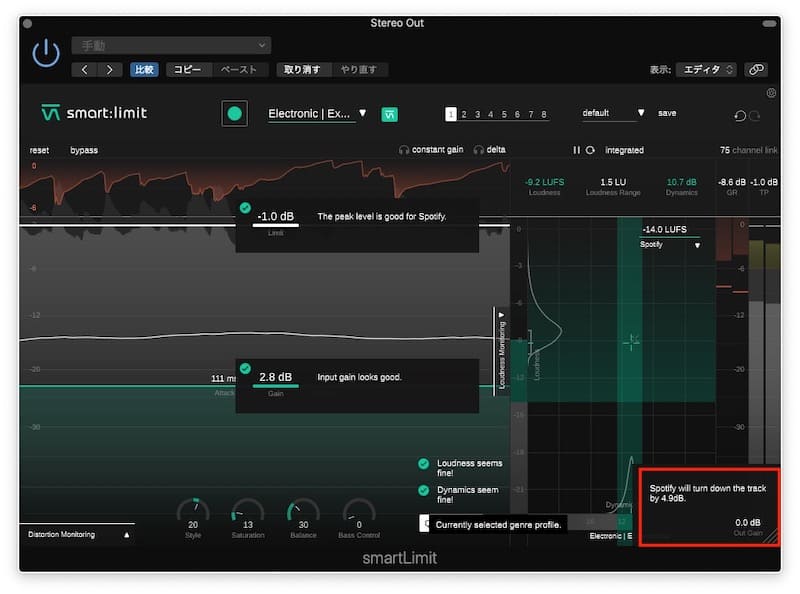800x594 pixels.
Task: Click the checkmark next to Dynamics seem fine
Action: coord(423,490)
